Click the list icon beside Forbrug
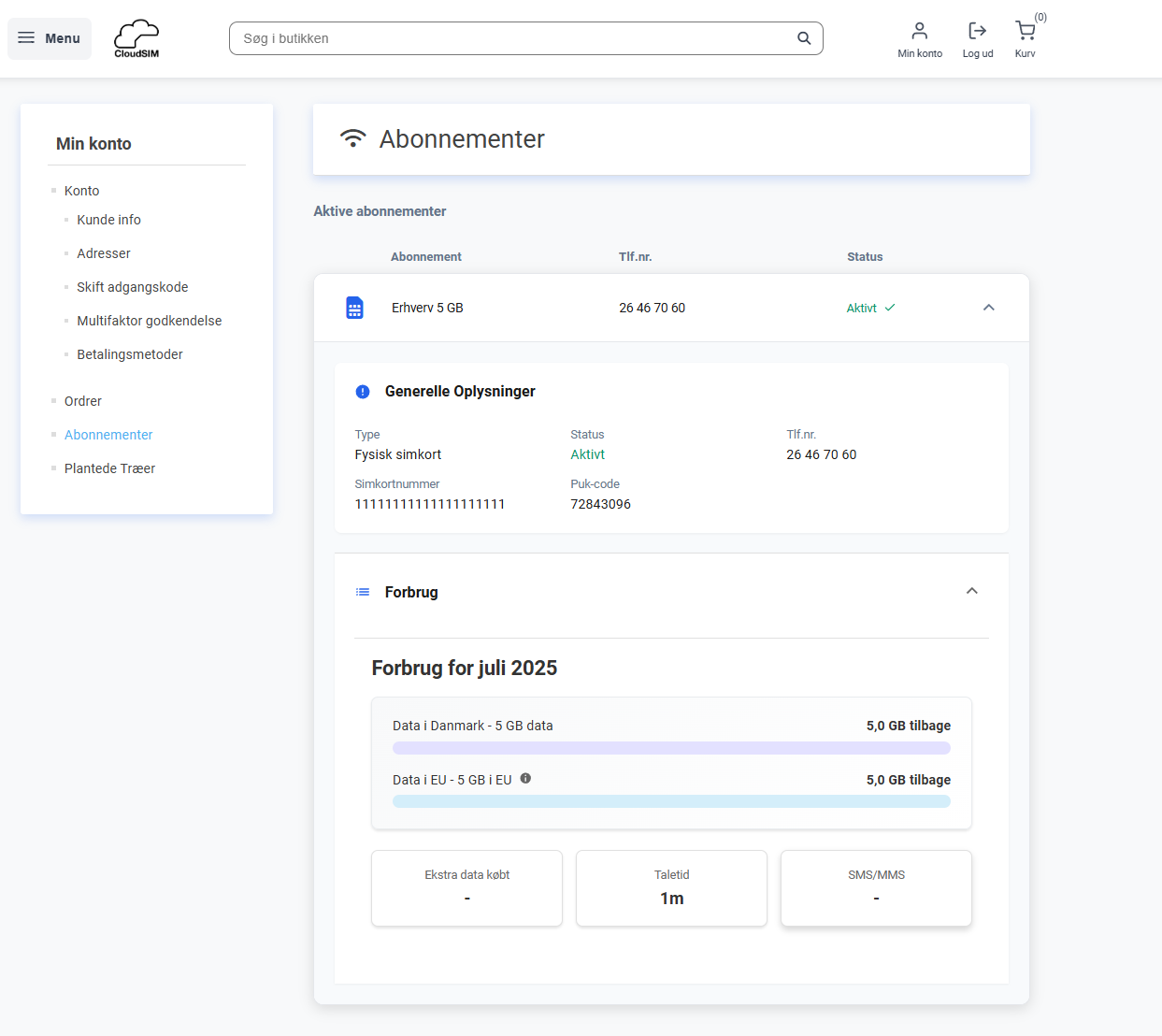This screenshot has width=1162, height=1036. click(x=363, y=592)
